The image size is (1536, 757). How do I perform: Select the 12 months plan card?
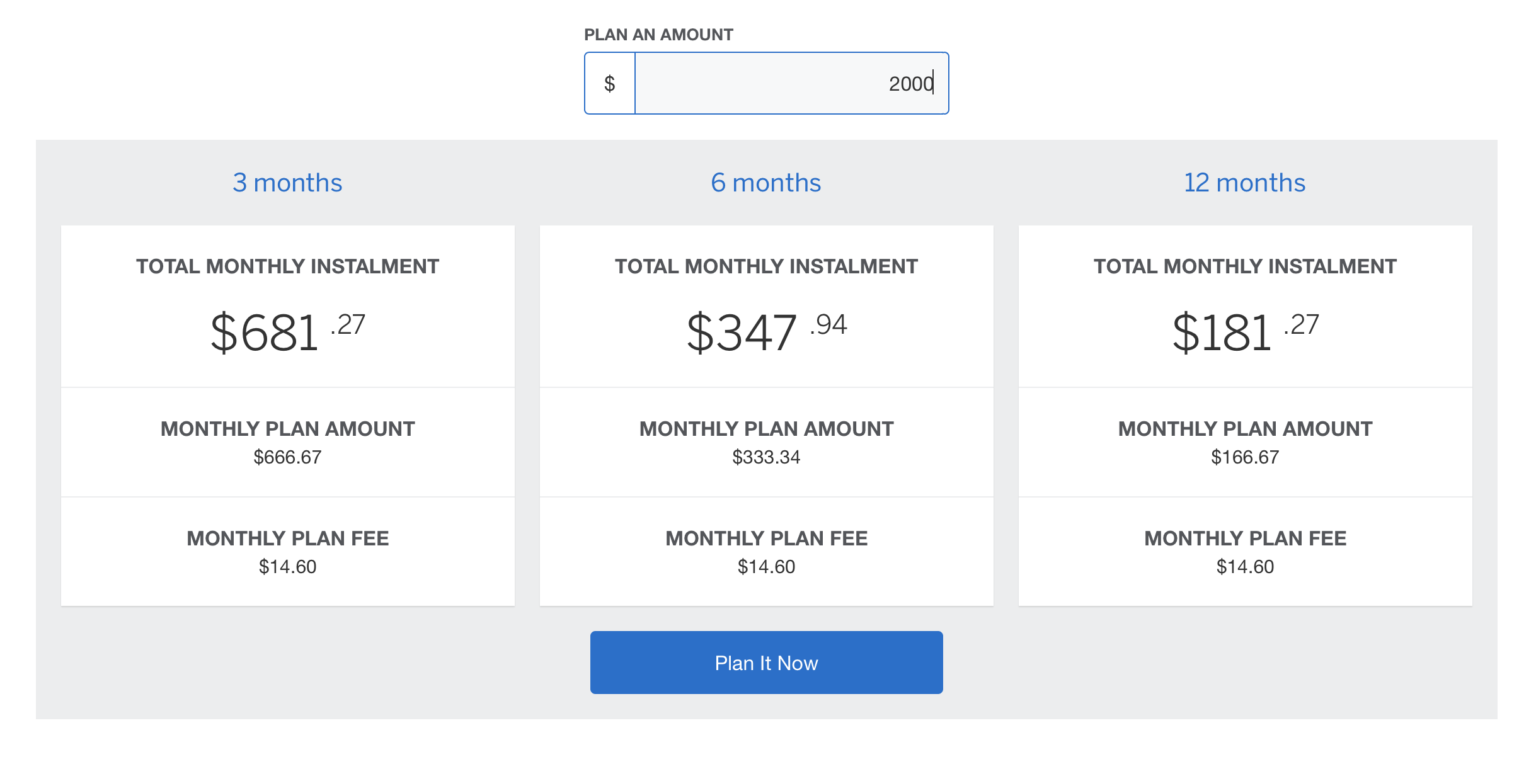pos(1244,415)
